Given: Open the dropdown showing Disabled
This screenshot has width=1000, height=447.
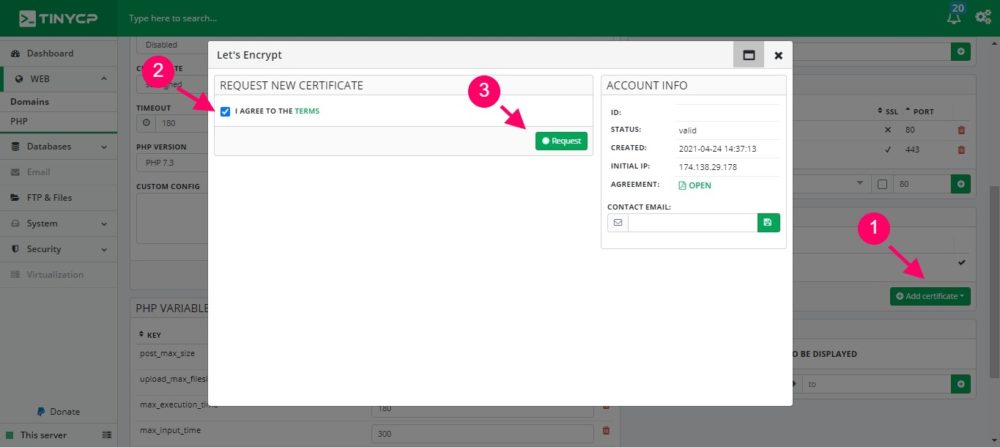Looking at the screenshot, I should 172,45.
